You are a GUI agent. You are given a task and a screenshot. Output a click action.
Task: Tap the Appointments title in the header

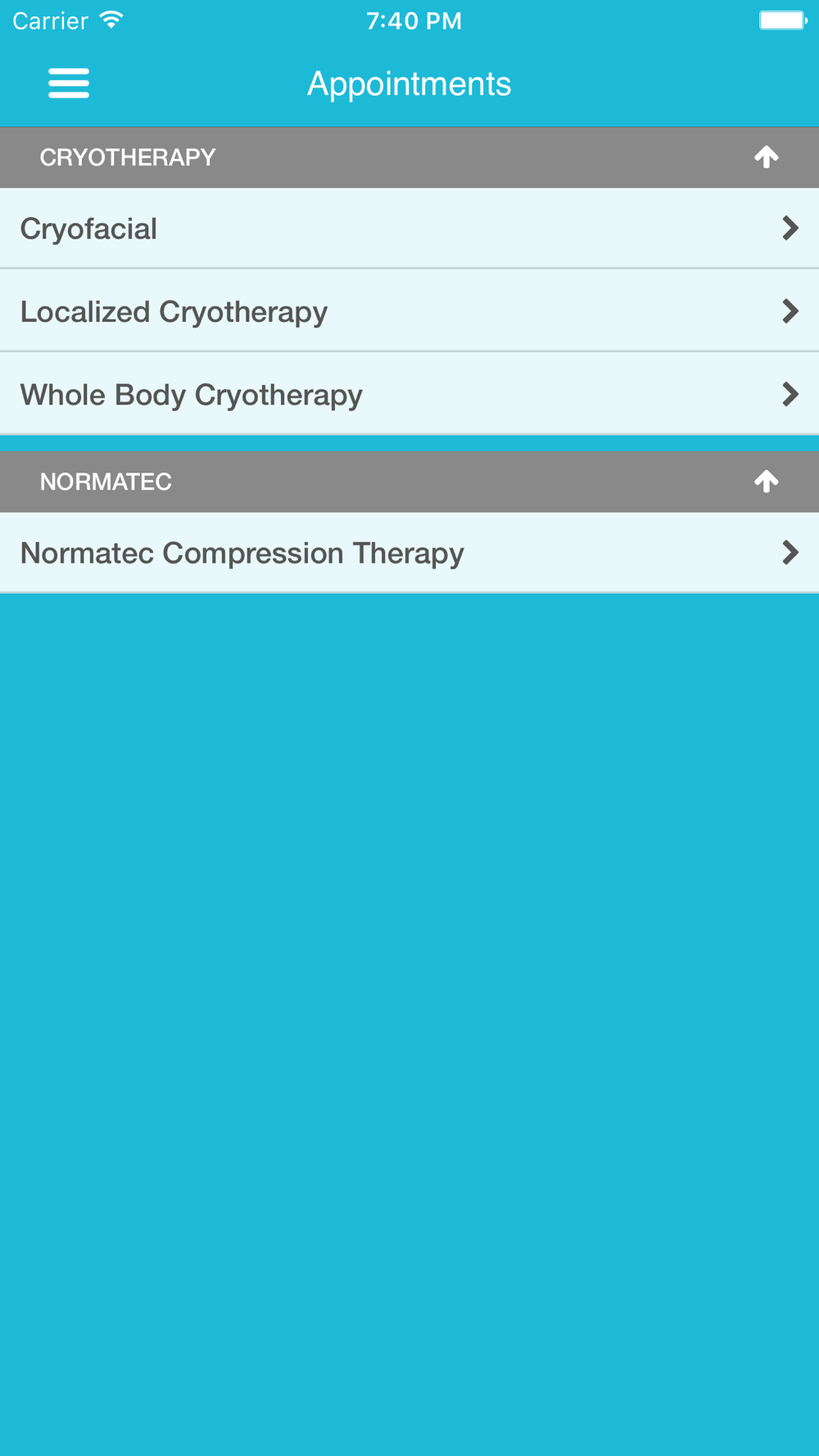pyautogui.click(x=409, y=84)
